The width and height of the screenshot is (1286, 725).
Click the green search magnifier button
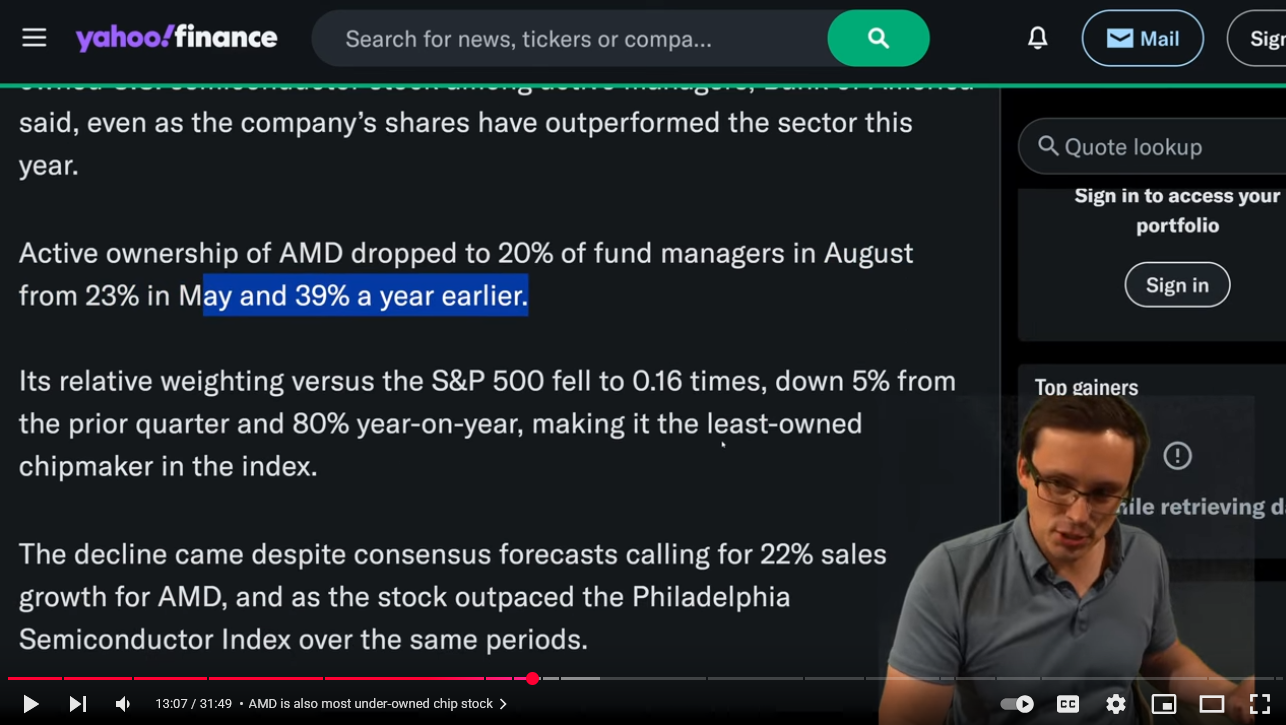point(878,38)
